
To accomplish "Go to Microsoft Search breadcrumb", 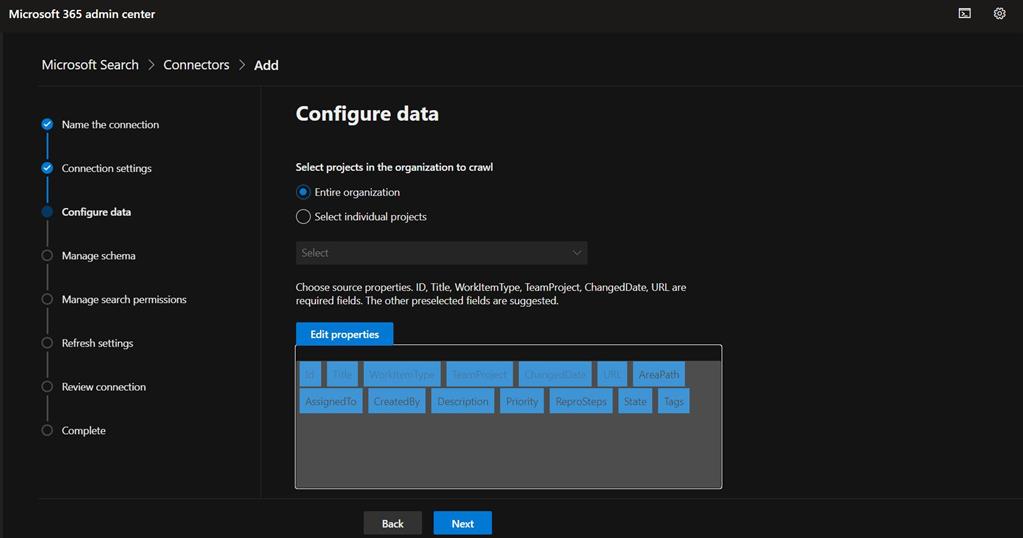I will 90,65.
